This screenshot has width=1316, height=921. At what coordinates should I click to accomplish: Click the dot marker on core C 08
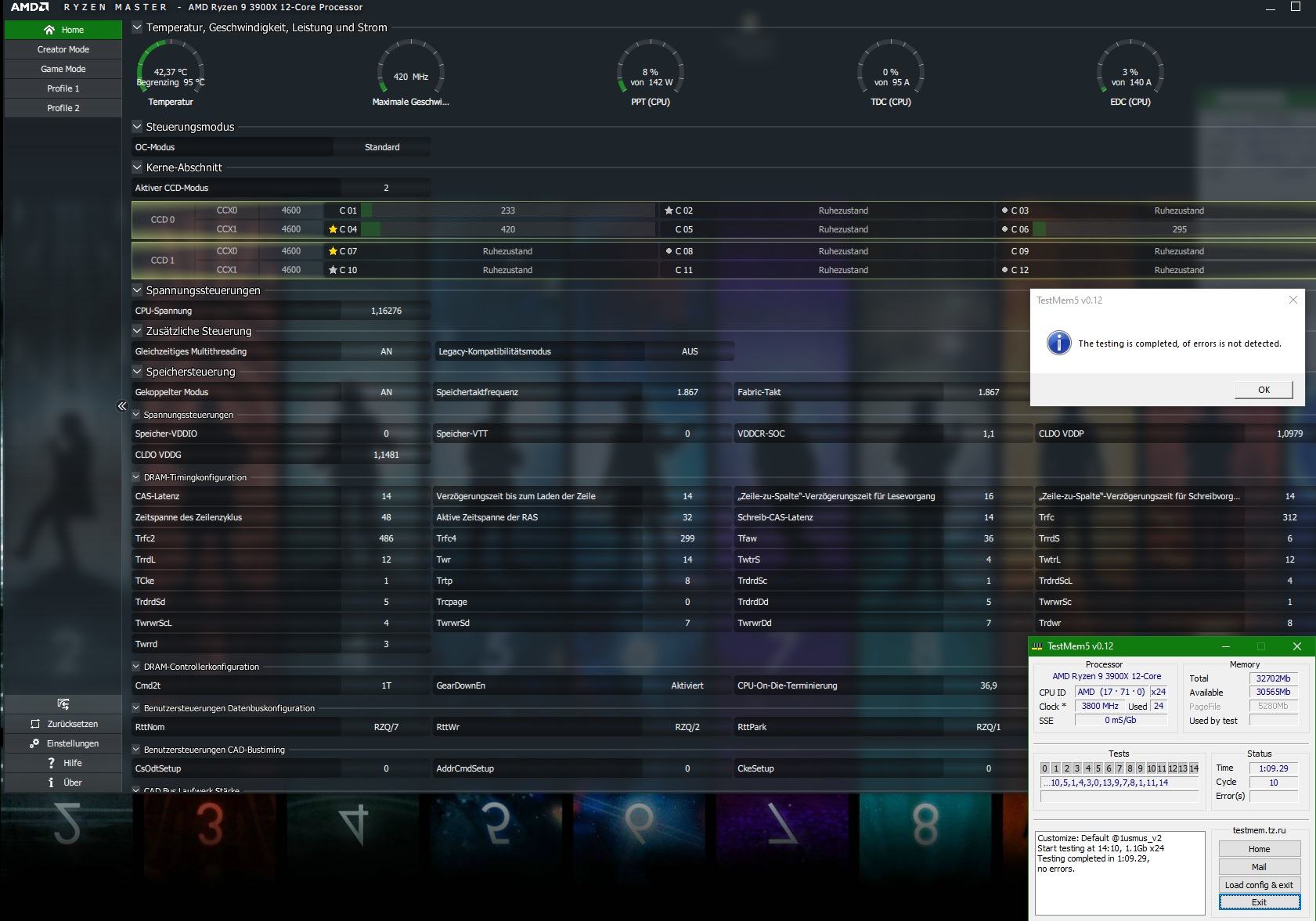coord(669,251)
